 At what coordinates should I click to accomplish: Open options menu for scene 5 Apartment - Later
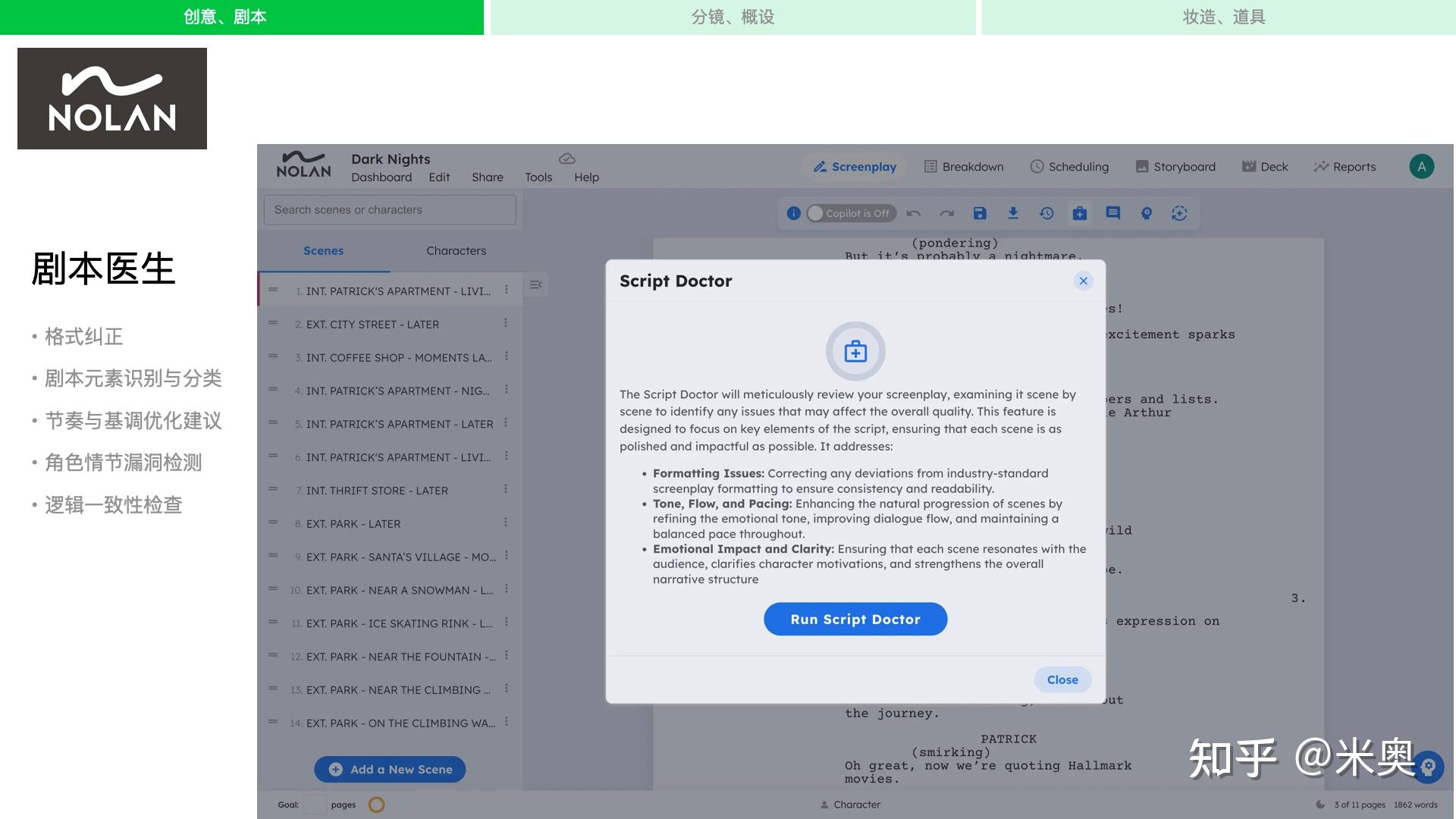[506, 423]
